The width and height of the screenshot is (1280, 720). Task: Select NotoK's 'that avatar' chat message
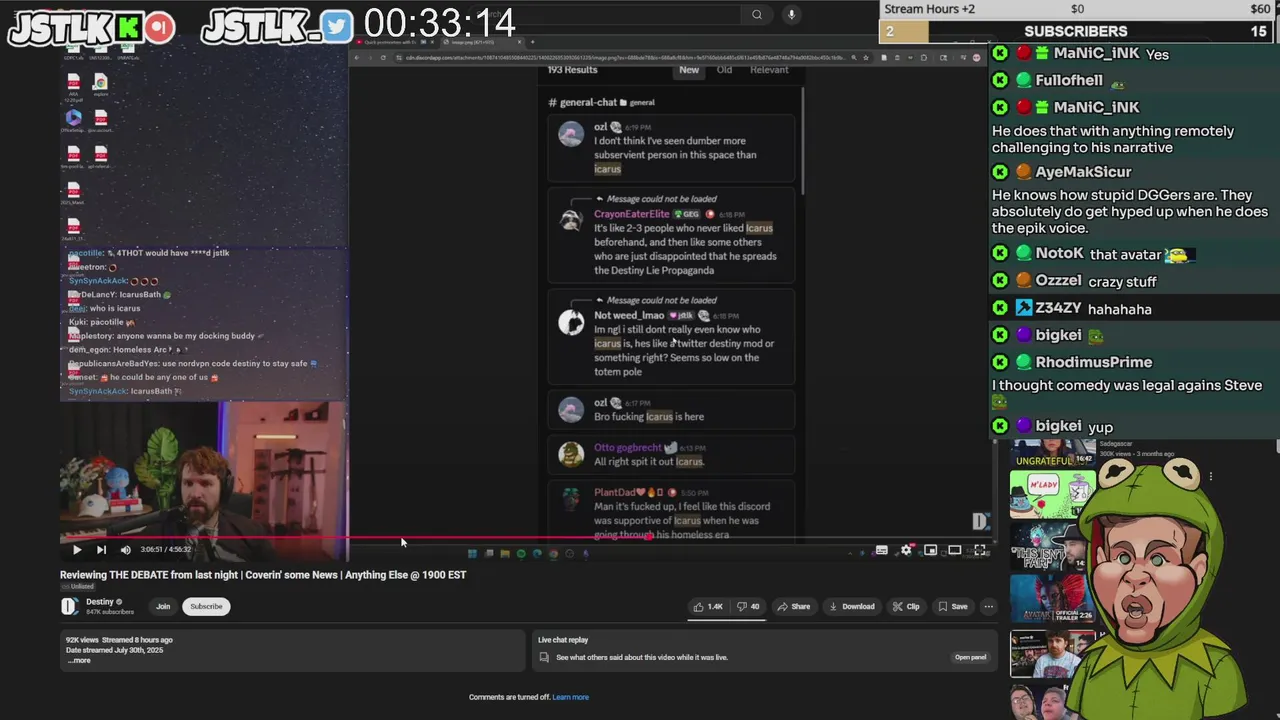click(1125, 255)
